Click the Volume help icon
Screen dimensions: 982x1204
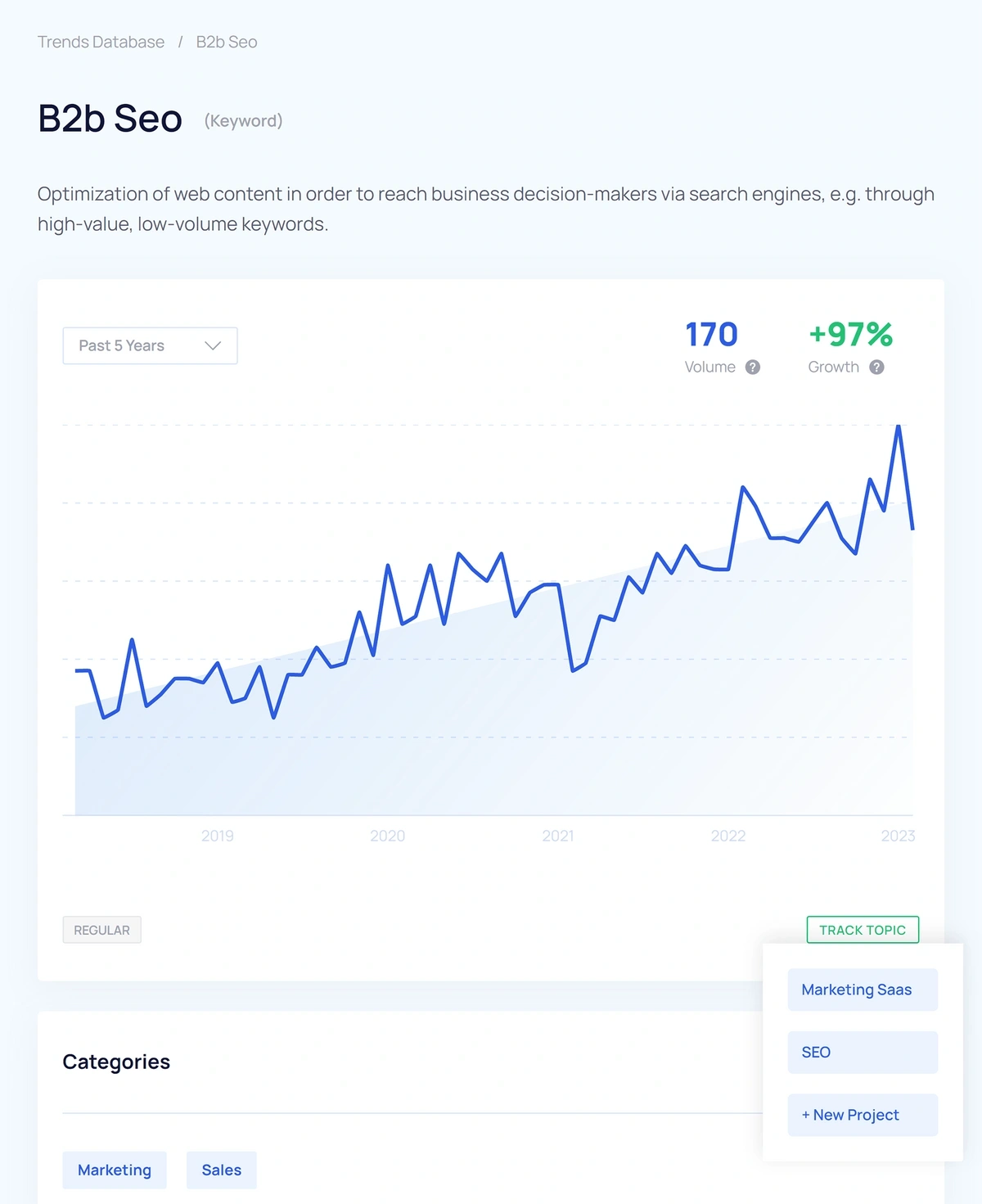(752, 368)
